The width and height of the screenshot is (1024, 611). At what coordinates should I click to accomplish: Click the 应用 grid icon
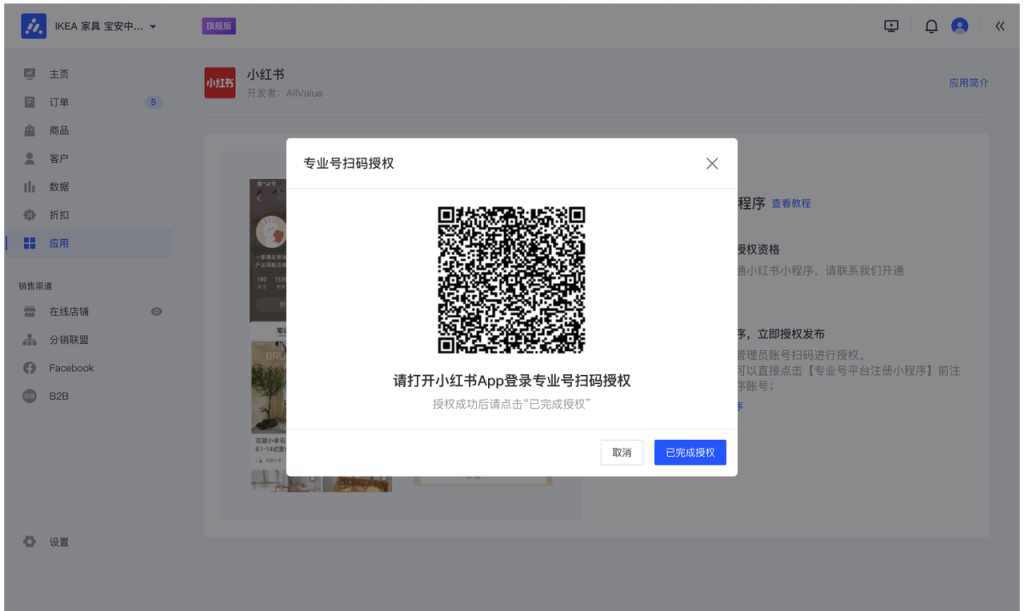[x=29, y=243]
